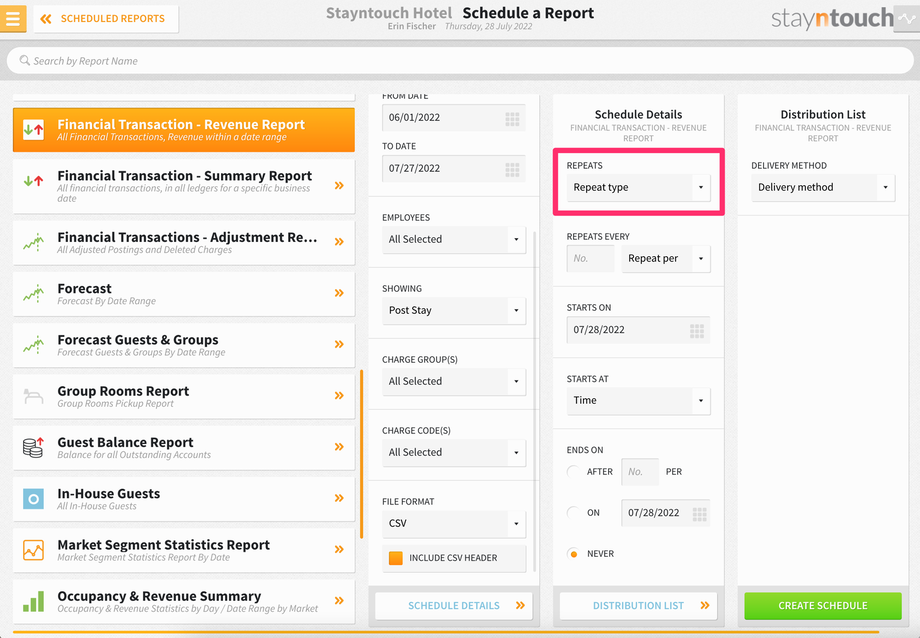Open the Repeats type dropdown
920x638 pixels.
pyautogui.click(x=638, y=187)
